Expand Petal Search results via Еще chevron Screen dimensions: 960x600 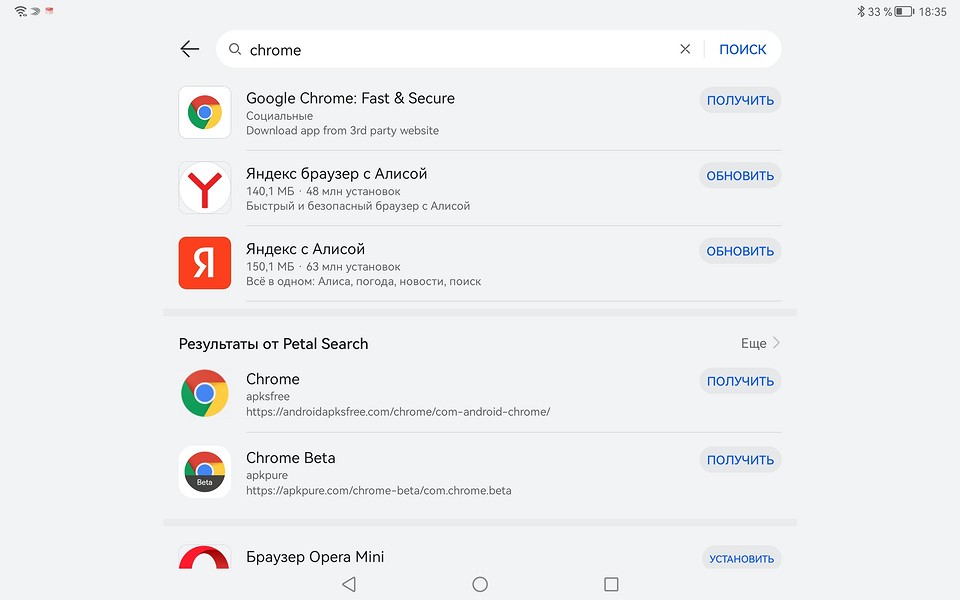[759, 343]
